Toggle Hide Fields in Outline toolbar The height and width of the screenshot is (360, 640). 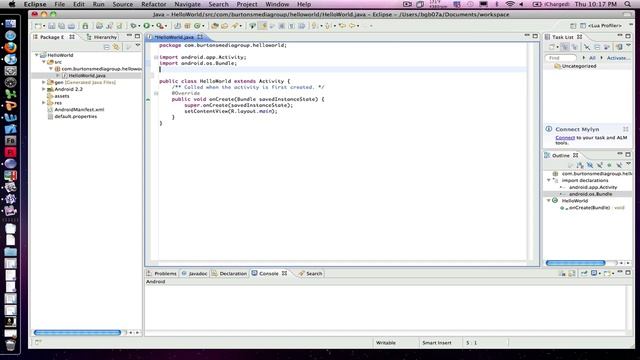coord(590,165)
